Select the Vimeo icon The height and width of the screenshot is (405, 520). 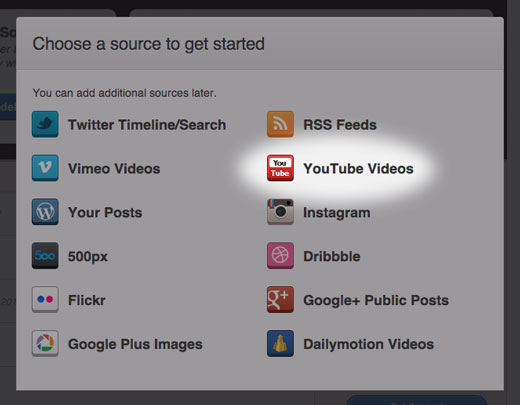pyautogui.click(x=45, y=168)
